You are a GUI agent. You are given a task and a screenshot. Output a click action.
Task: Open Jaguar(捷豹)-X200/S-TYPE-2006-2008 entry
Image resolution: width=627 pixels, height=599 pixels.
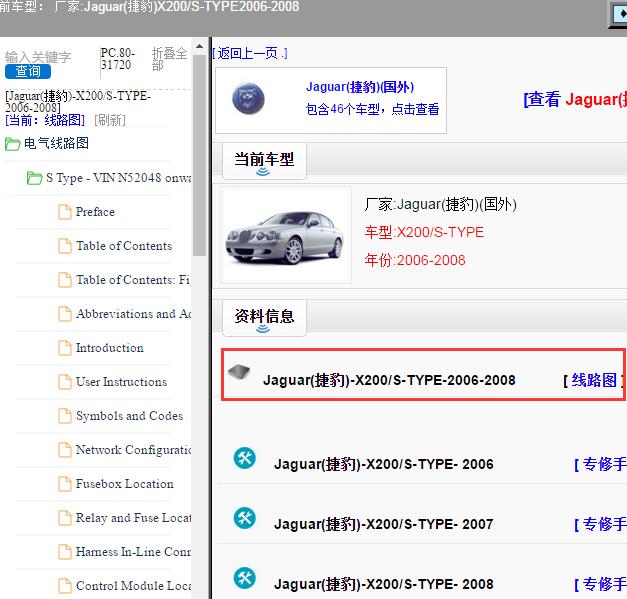coord(389,380)
